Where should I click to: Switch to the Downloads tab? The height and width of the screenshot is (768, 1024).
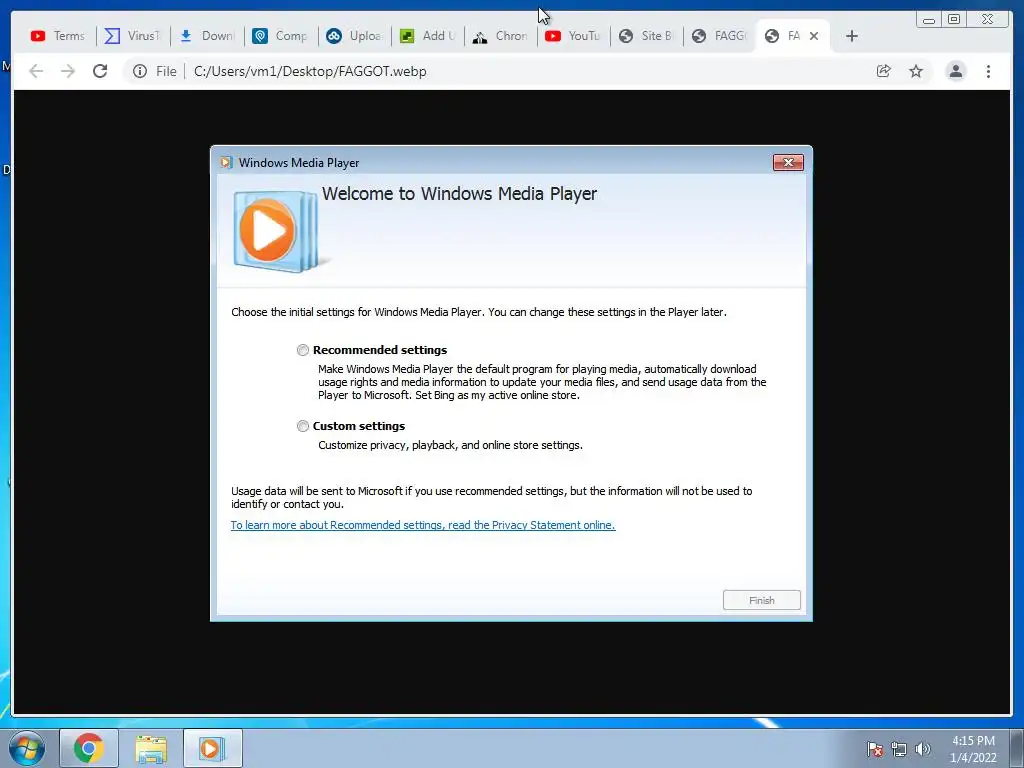point(206,36)
